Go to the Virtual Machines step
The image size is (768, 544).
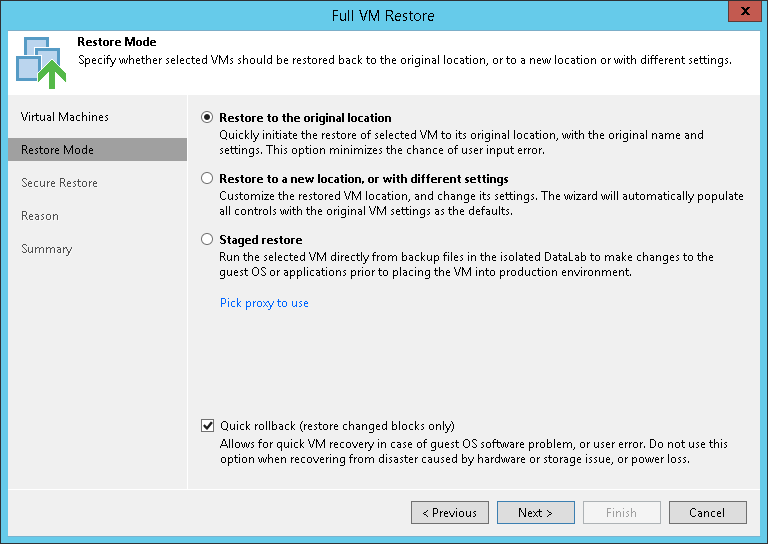65,117
